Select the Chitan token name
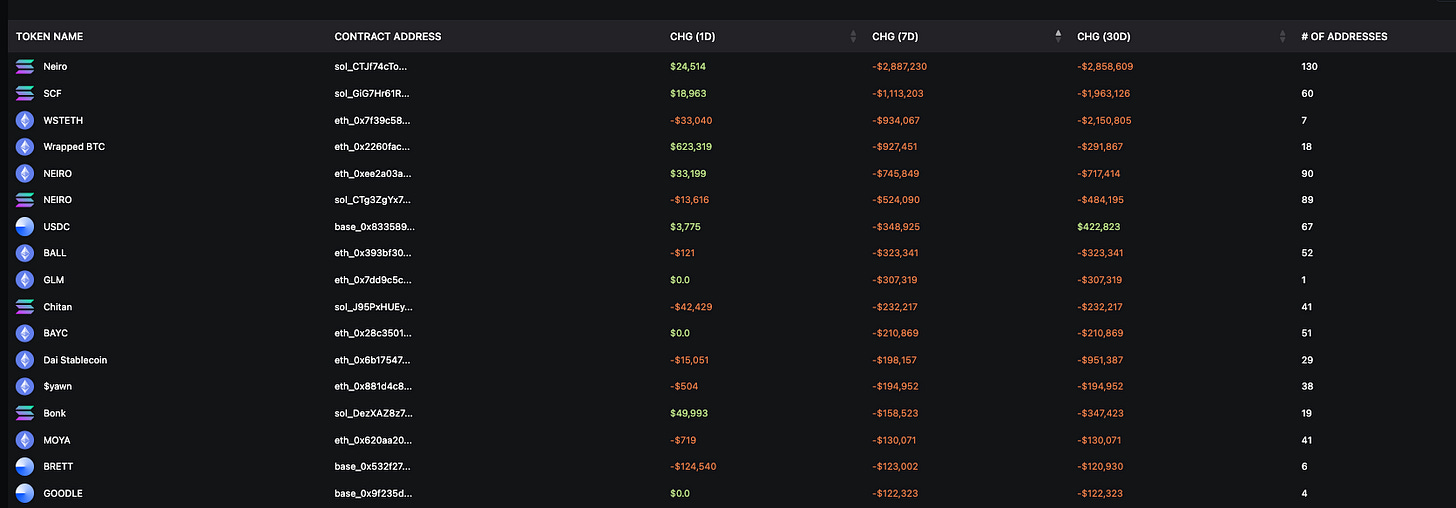This screenshot has width=1456, height=508. point(58,307)
